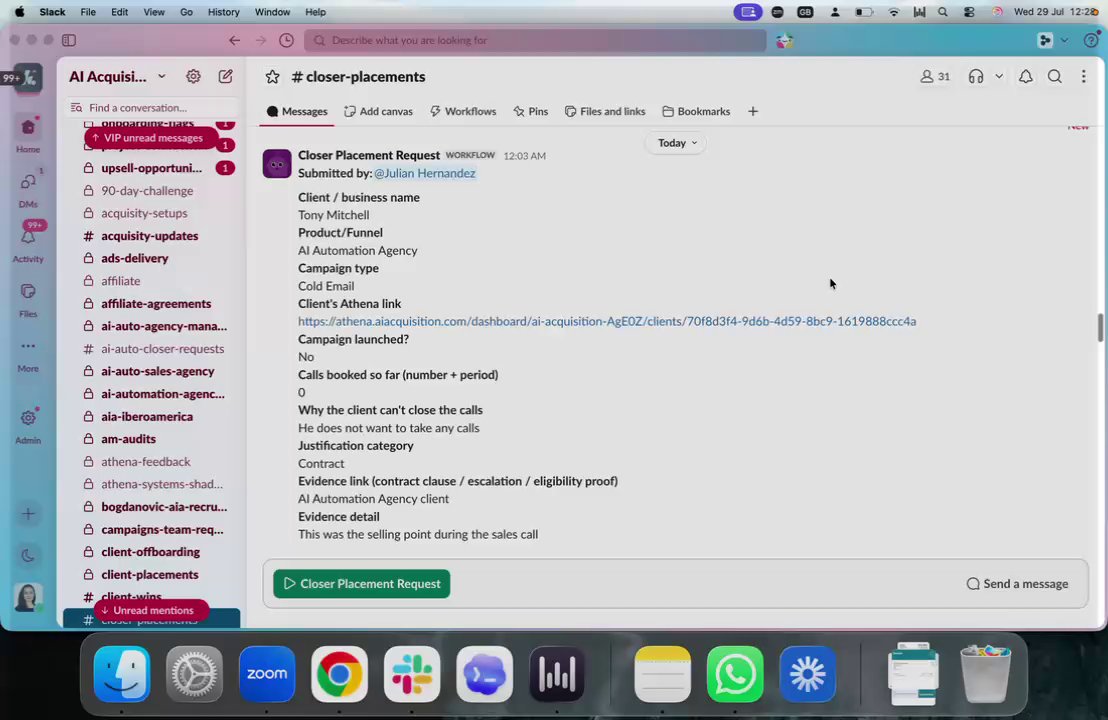
Task: Star the closer-placements channel
Action: pyautogui.click(x=272, y=76)
